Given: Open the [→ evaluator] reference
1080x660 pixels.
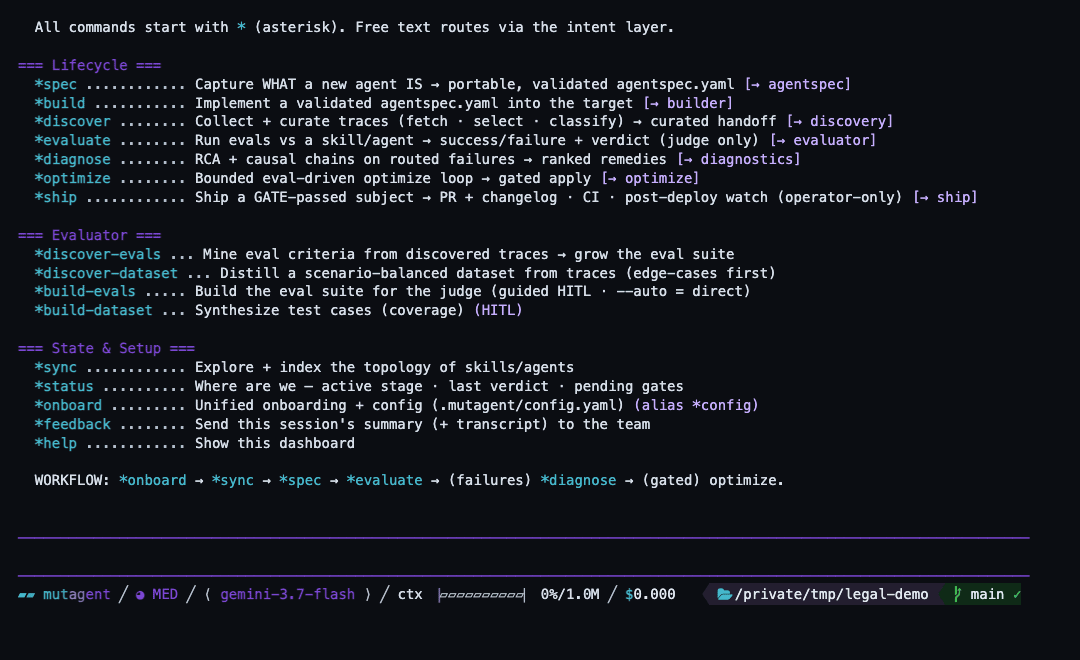Looking at the screenshot, I should pos(823,141).
